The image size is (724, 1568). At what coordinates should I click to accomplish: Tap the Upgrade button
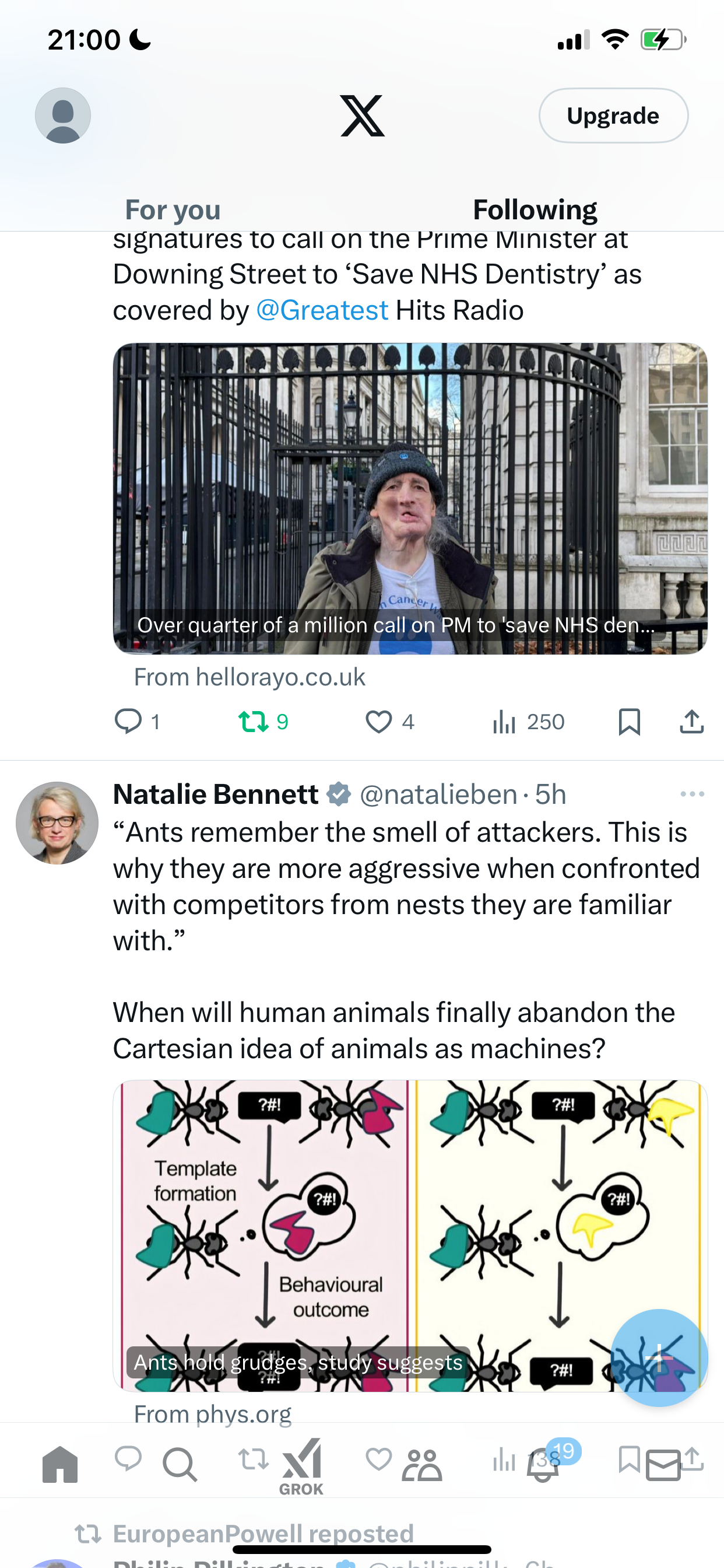[613, 116]
